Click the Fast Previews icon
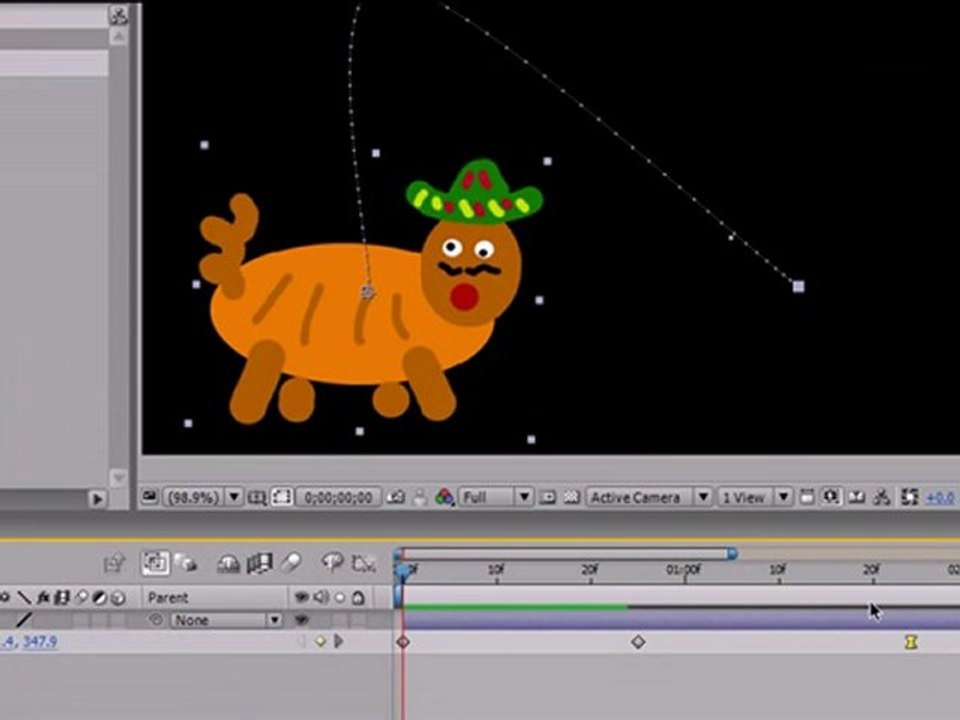The height and width of the screenshot is (720, 960). click(x=831, y=497)
